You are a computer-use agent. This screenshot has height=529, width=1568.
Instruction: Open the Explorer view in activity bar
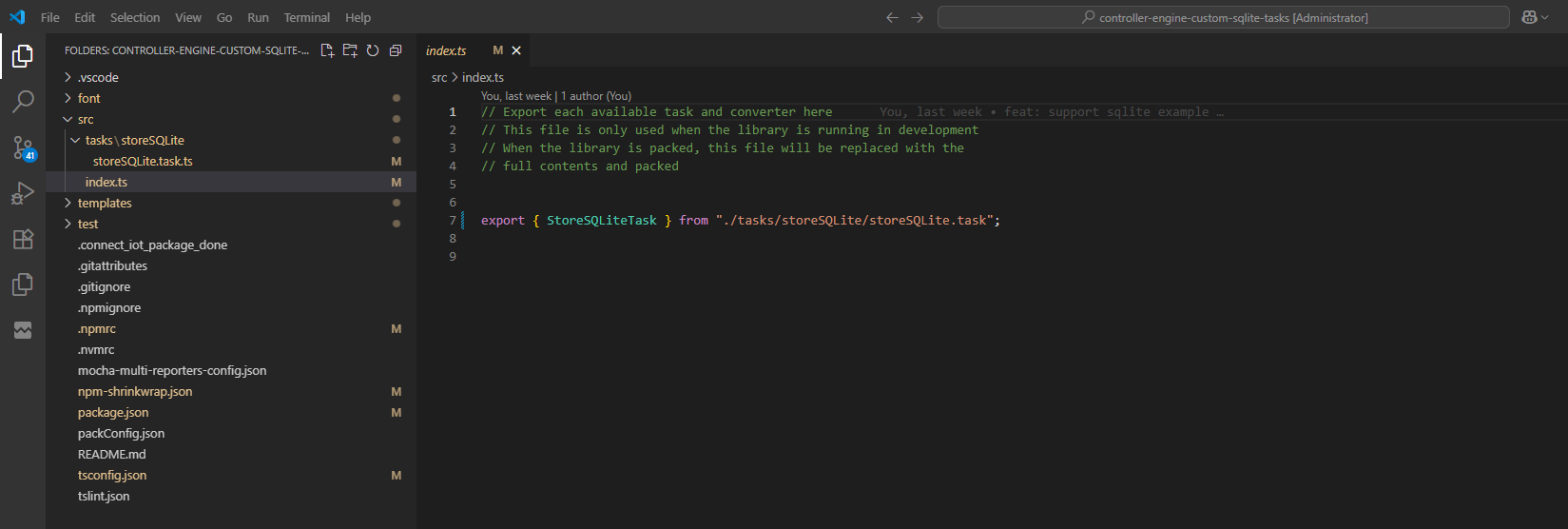23,56
